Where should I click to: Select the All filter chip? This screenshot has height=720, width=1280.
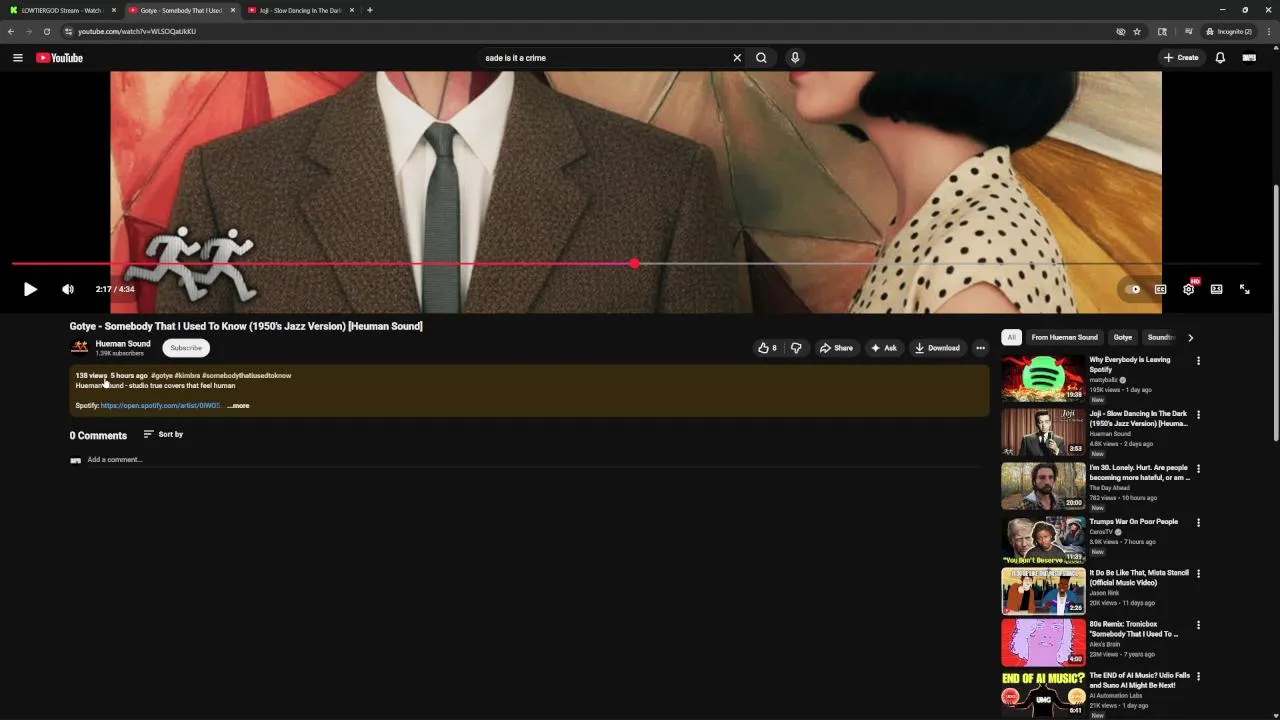pyautogui.click(x=1011, y=337)
